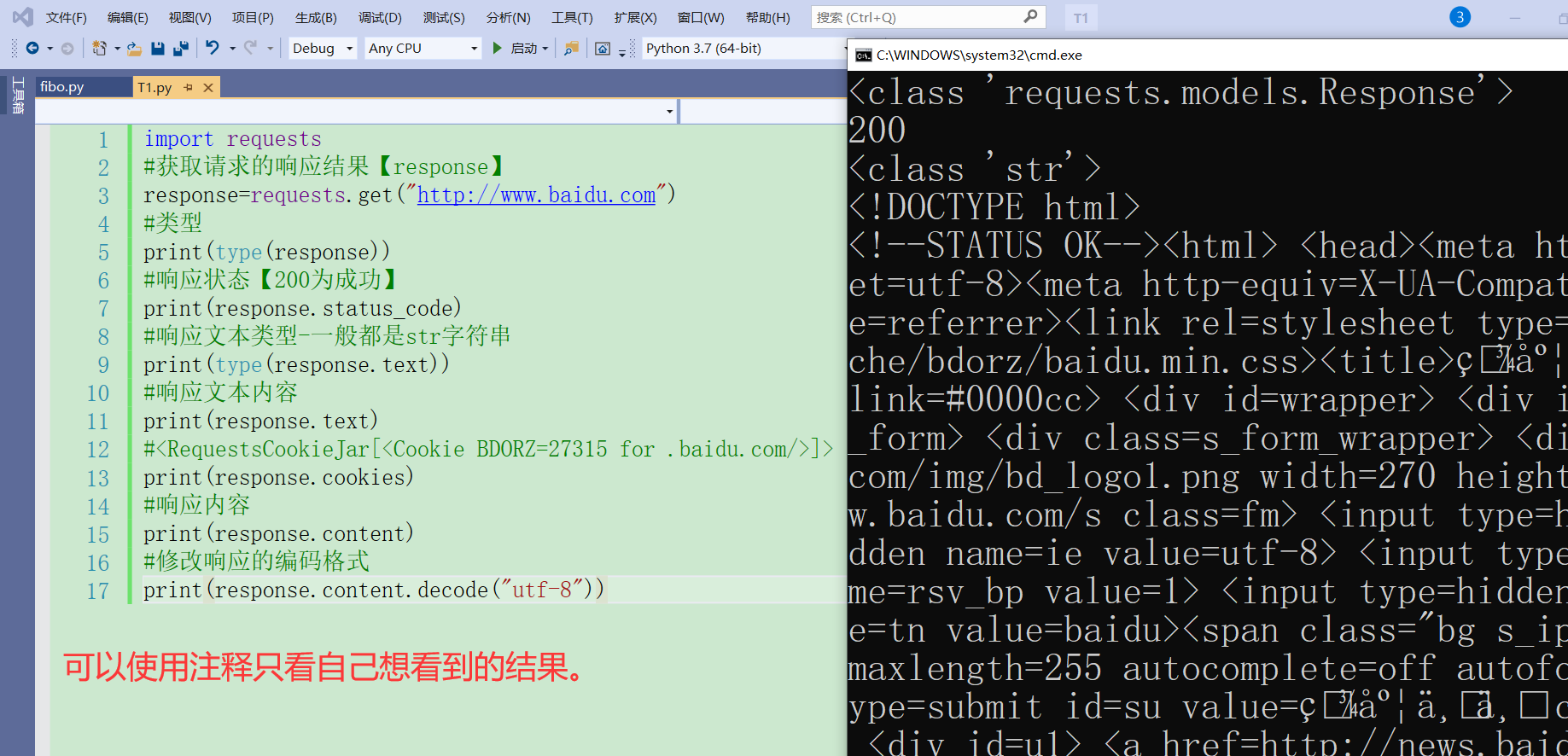The height and width of the screenshot is (756, 1568).
Task: Click the save file icon
Action: (157, 49)
